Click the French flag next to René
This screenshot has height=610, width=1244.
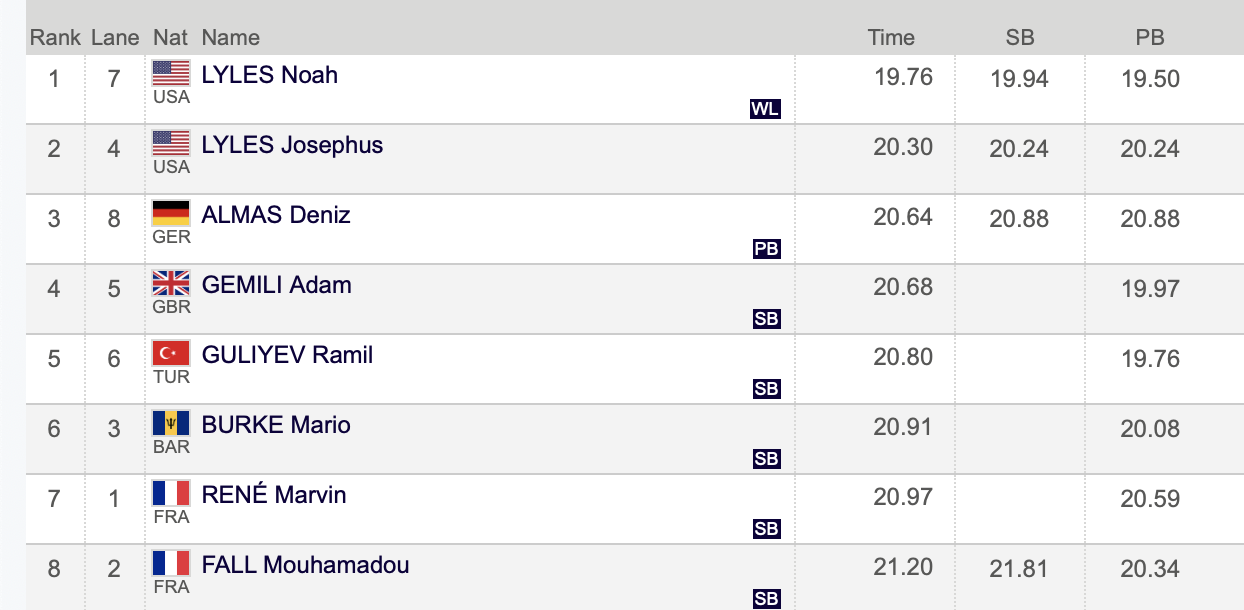pyautogui.click(x=170, y=492)
